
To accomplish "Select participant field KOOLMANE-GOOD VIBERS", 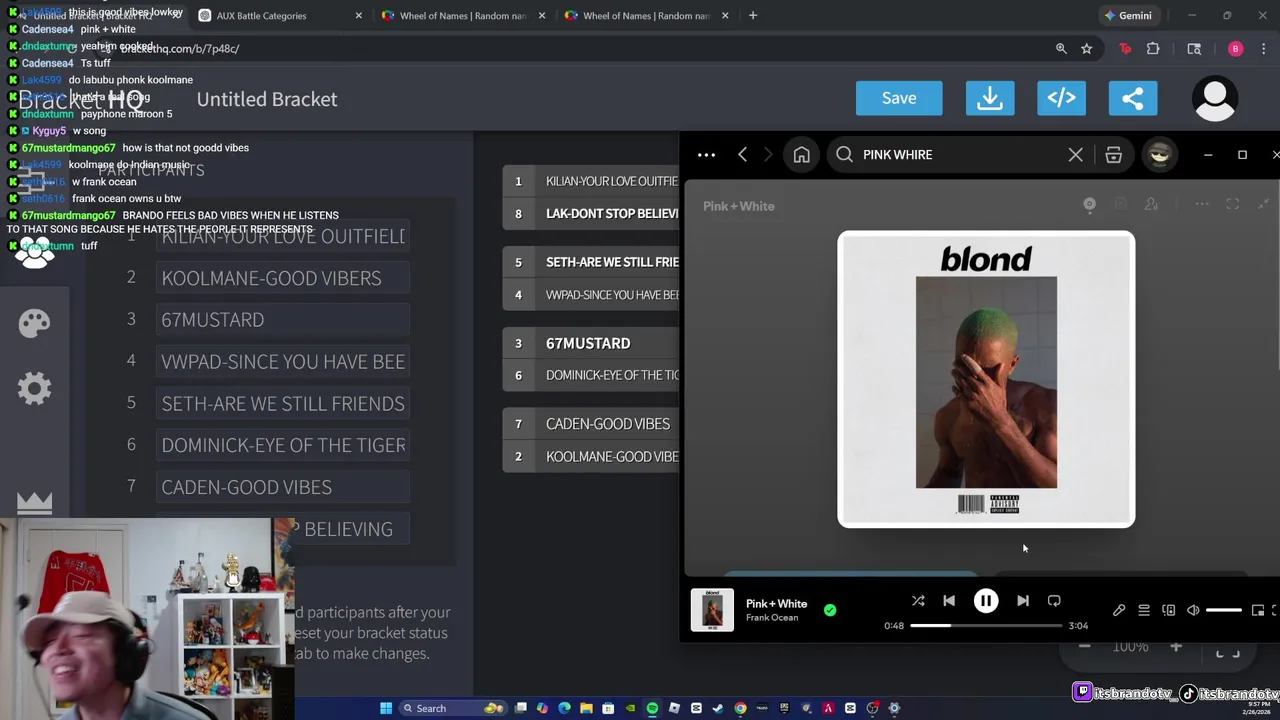I will [283, 278].
